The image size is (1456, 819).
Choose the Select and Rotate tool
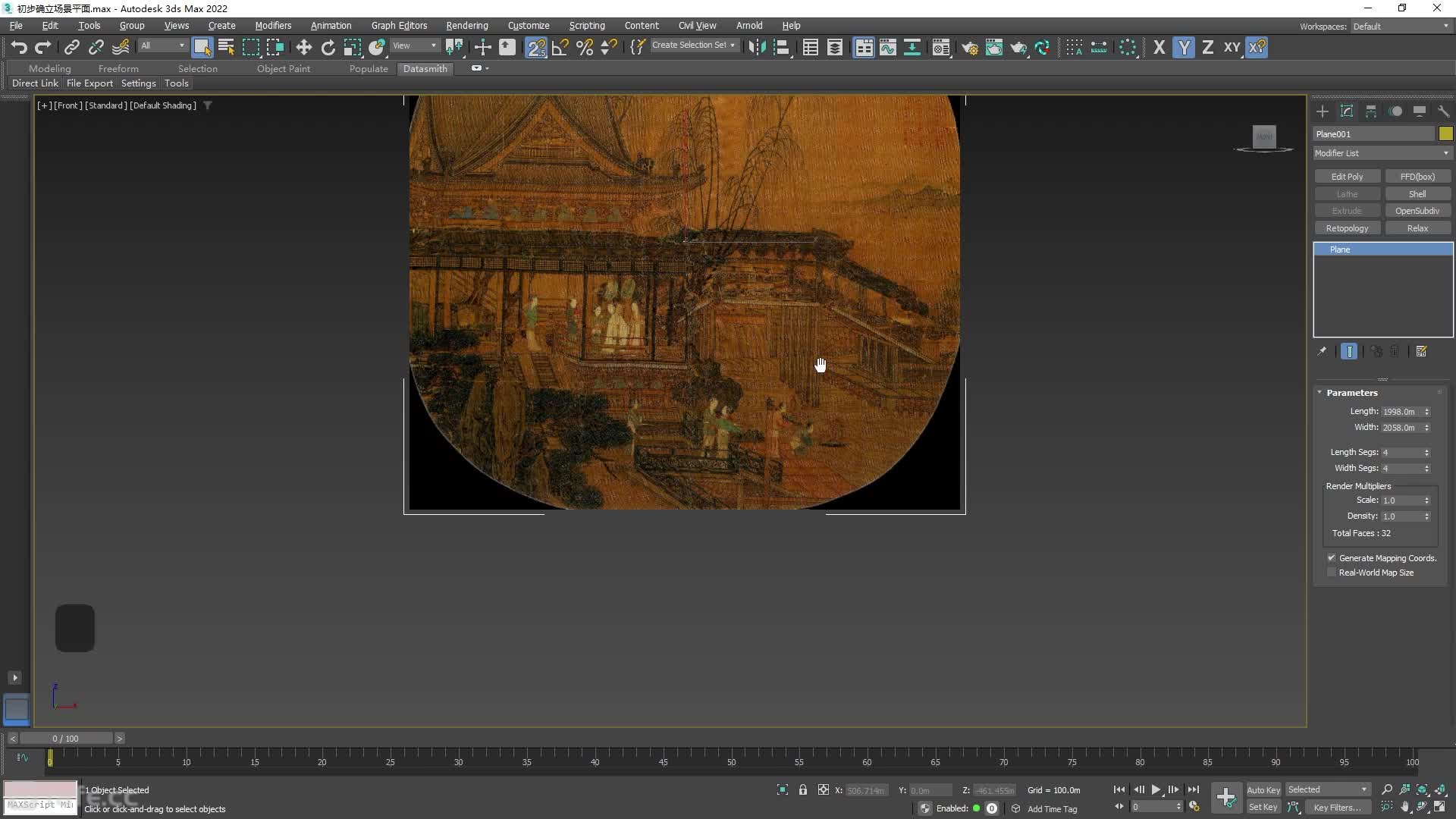[328, 47]
